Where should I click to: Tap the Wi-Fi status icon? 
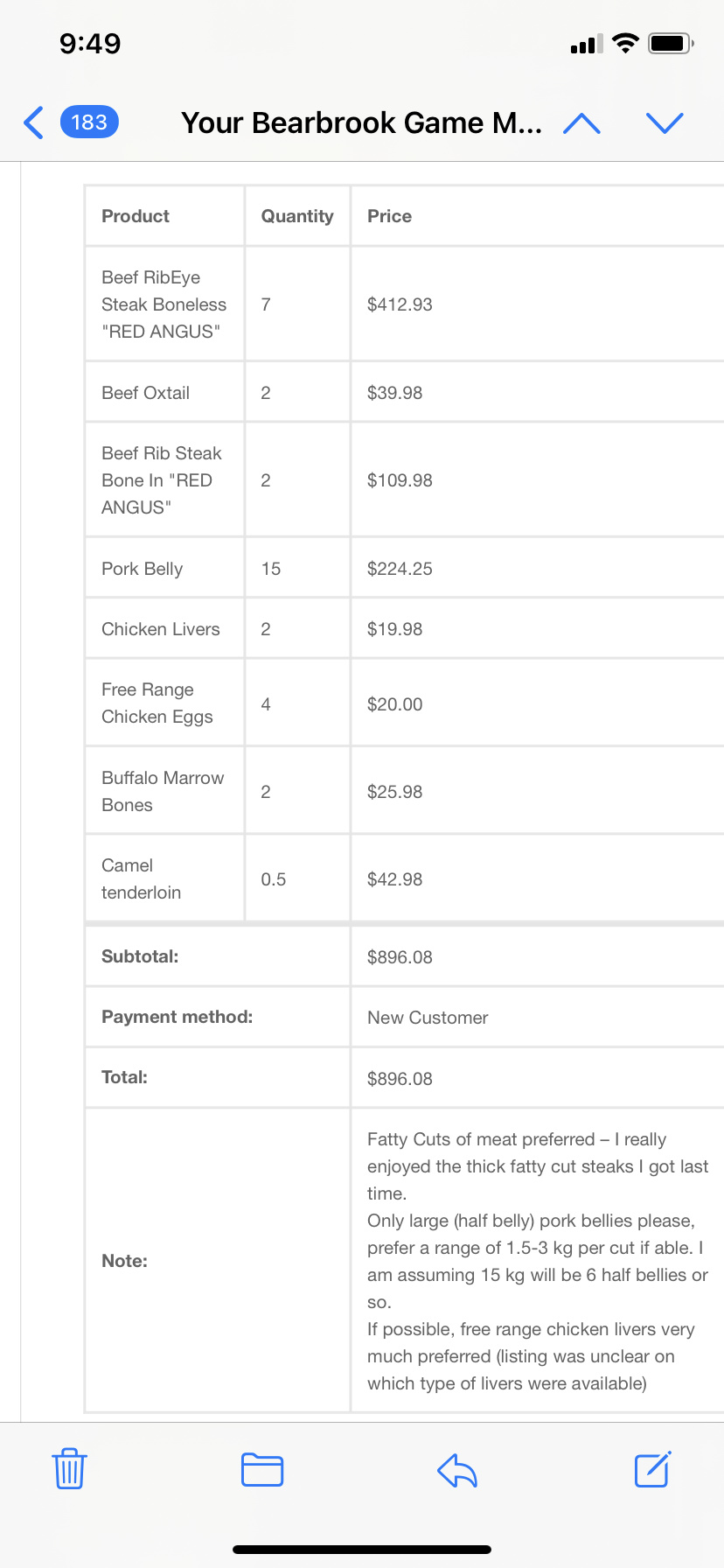coord(625,43)
